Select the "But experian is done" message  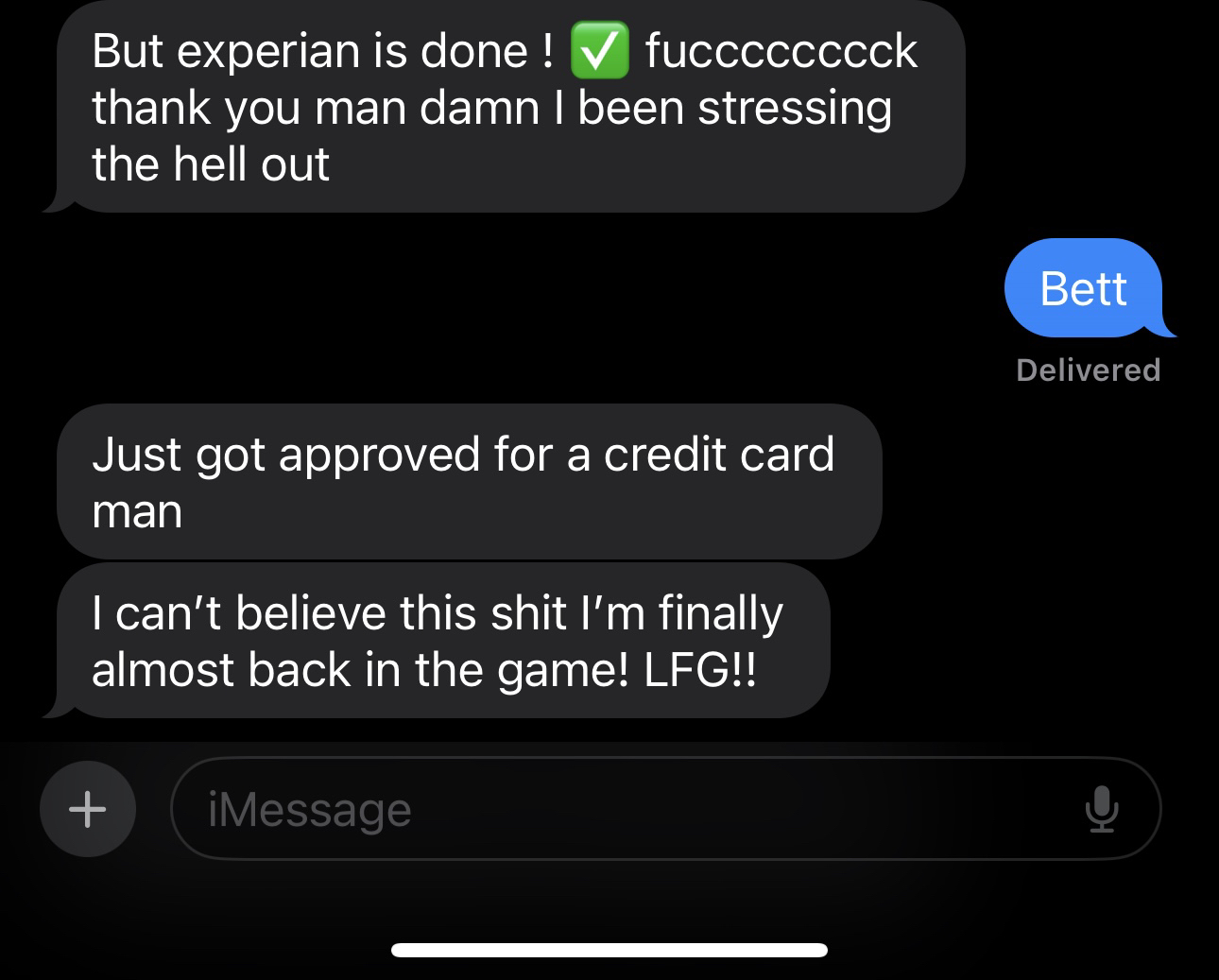(504, 106)
